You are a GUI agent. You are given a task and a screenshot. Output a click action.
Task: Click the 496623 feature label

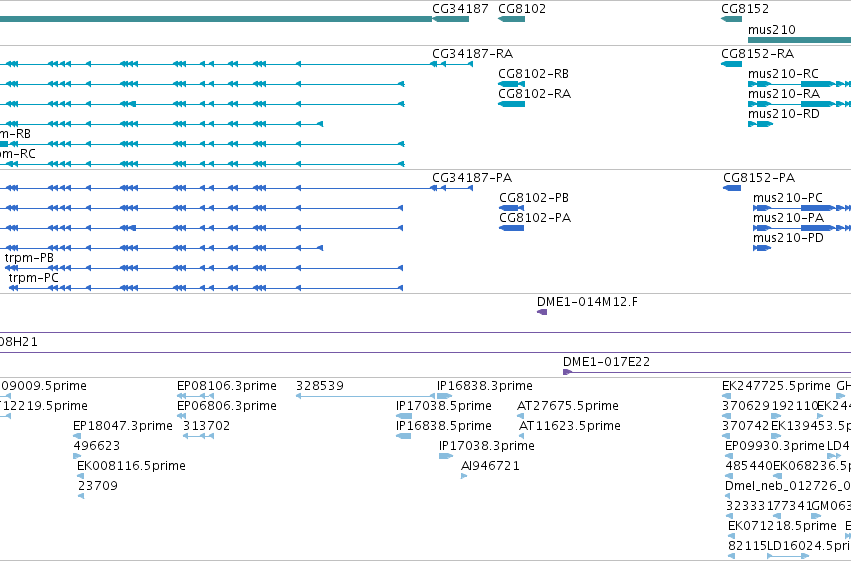click(x=97, y=447)
